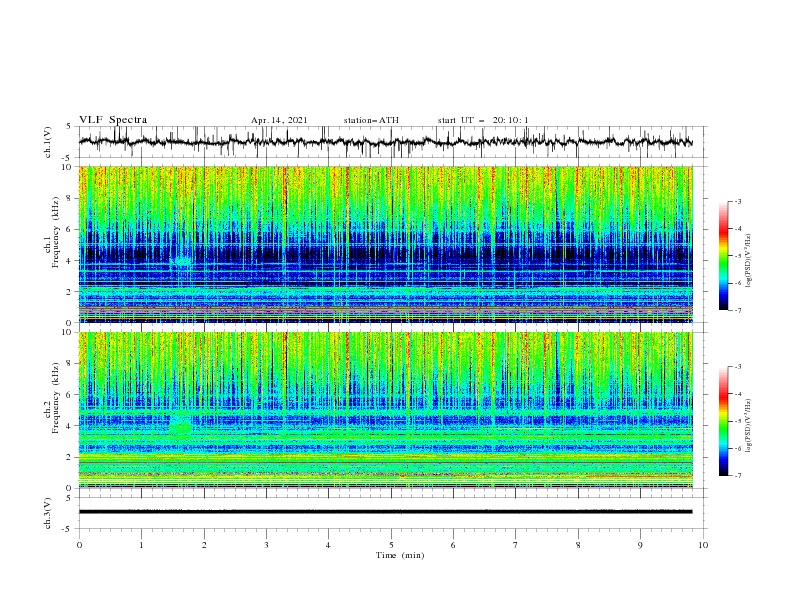Screen dimensions: 792x612
Task: Click the time axis tick label '8'
Action: coord(578,545)
